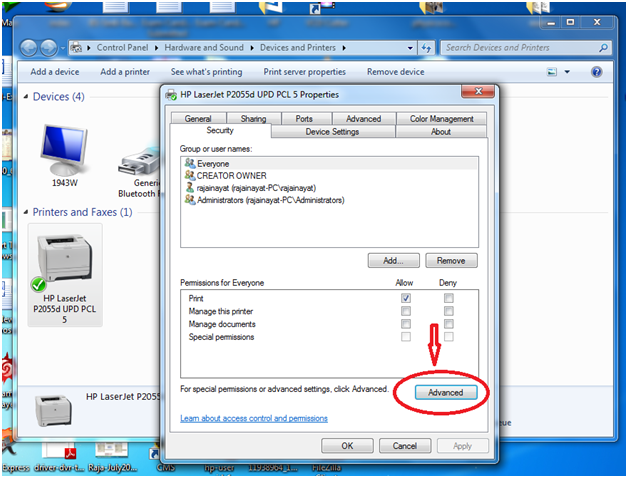
Task: Select HP LaserJet P2055d UPD PCL 5 printer
Action: (64, 275)
